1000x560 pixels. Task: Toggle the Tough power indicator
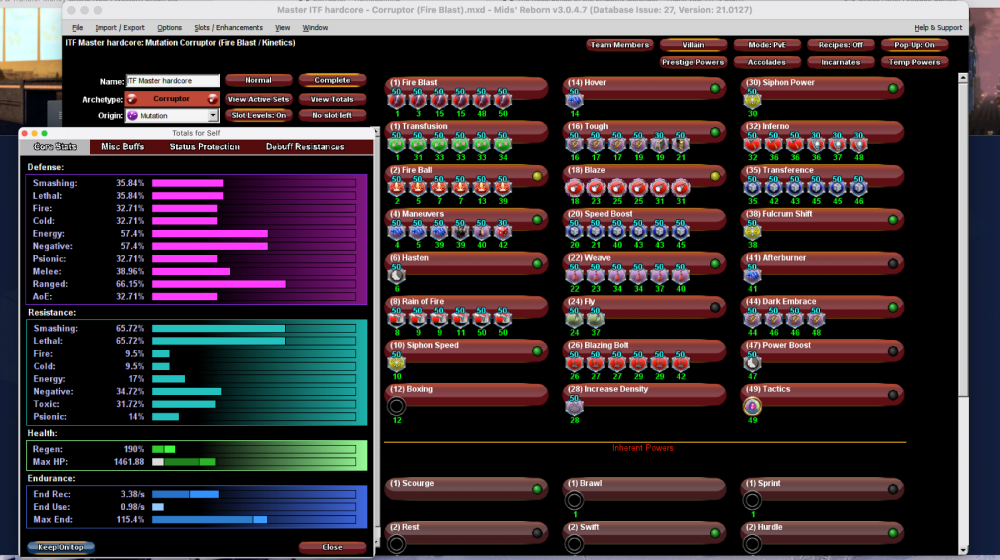coord(715,132)
